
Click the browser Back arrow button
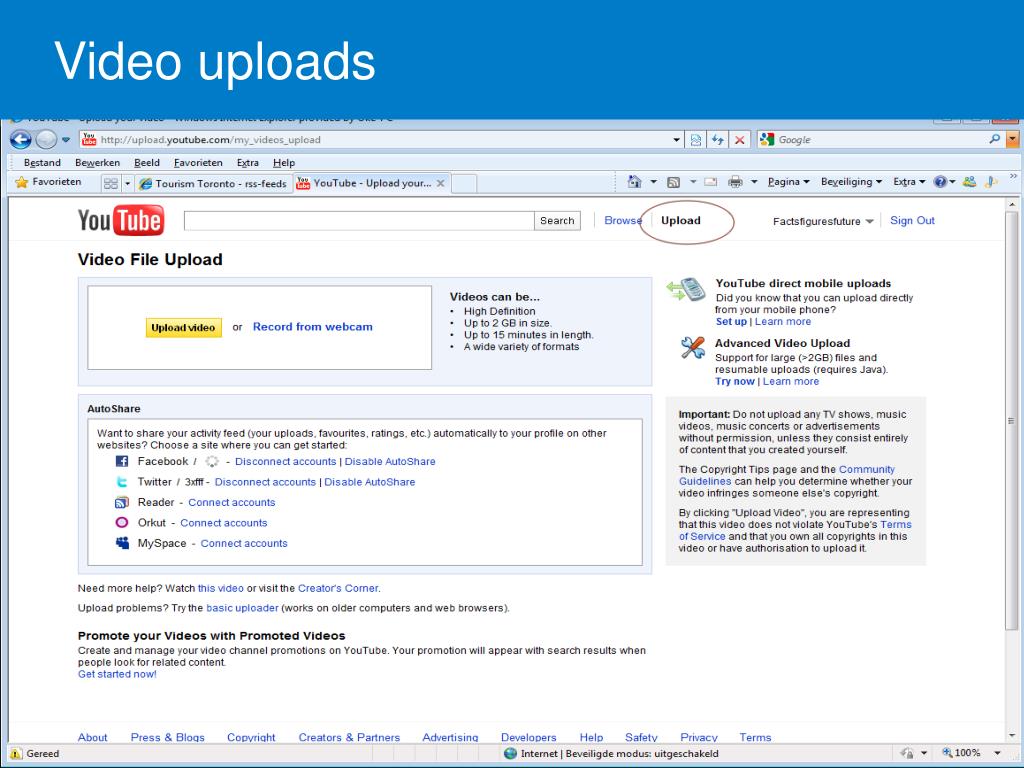click(19, 139)
